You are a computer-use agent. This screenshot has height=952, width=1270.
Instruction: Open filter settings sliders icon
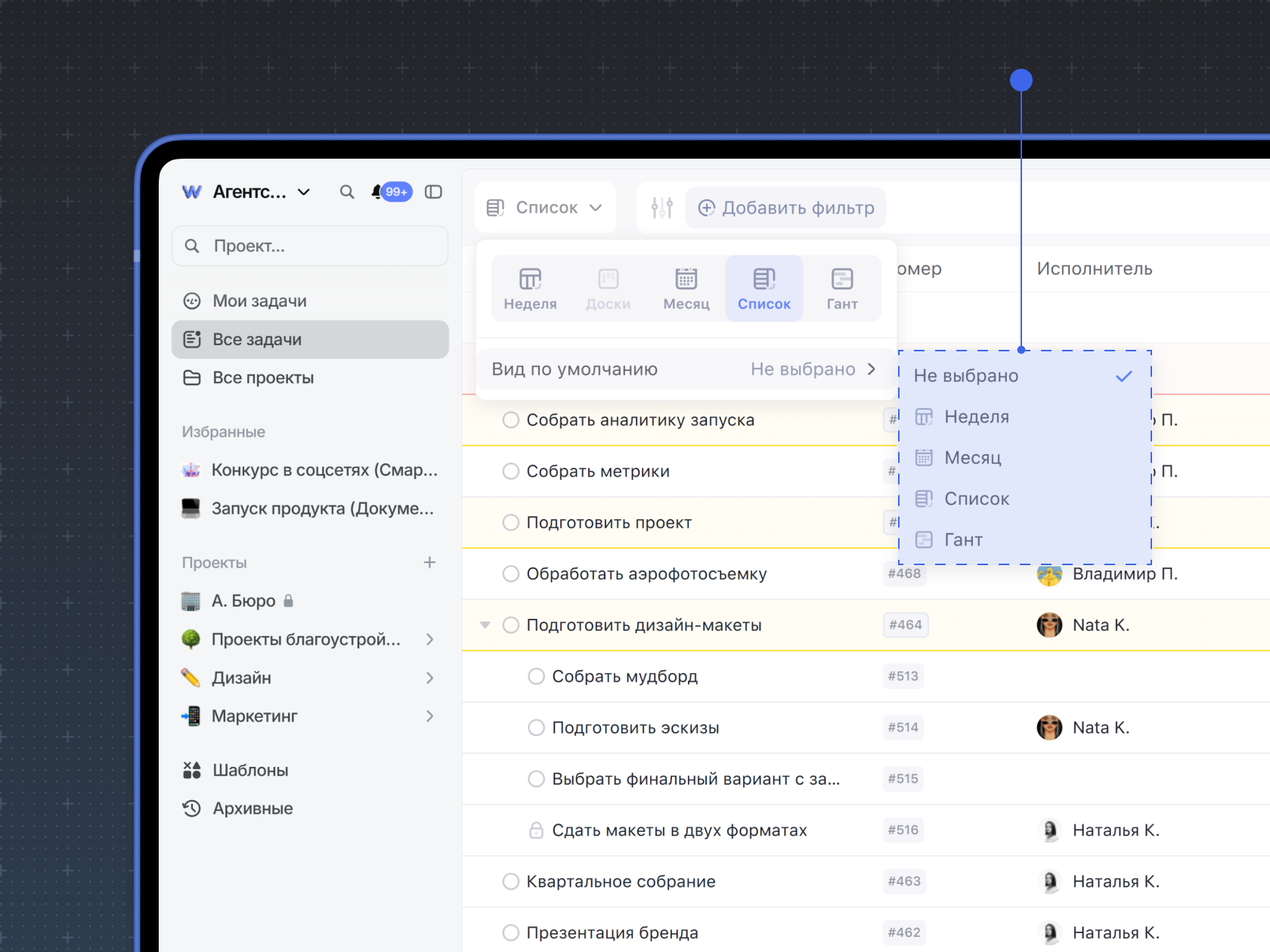[661, 208]
